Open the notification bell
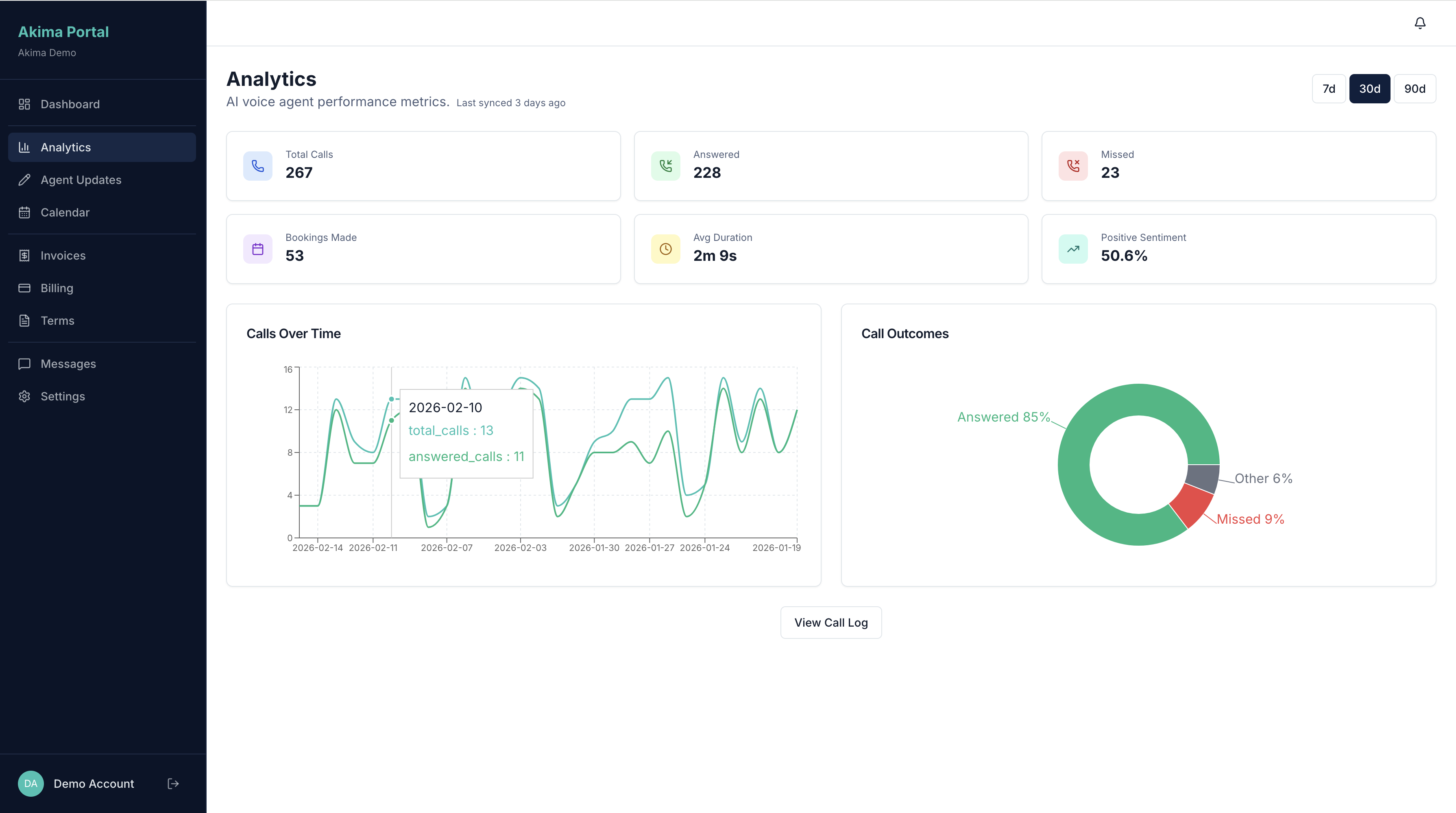This screenshot has height=813, width=1456. (x=1420, y=23)
